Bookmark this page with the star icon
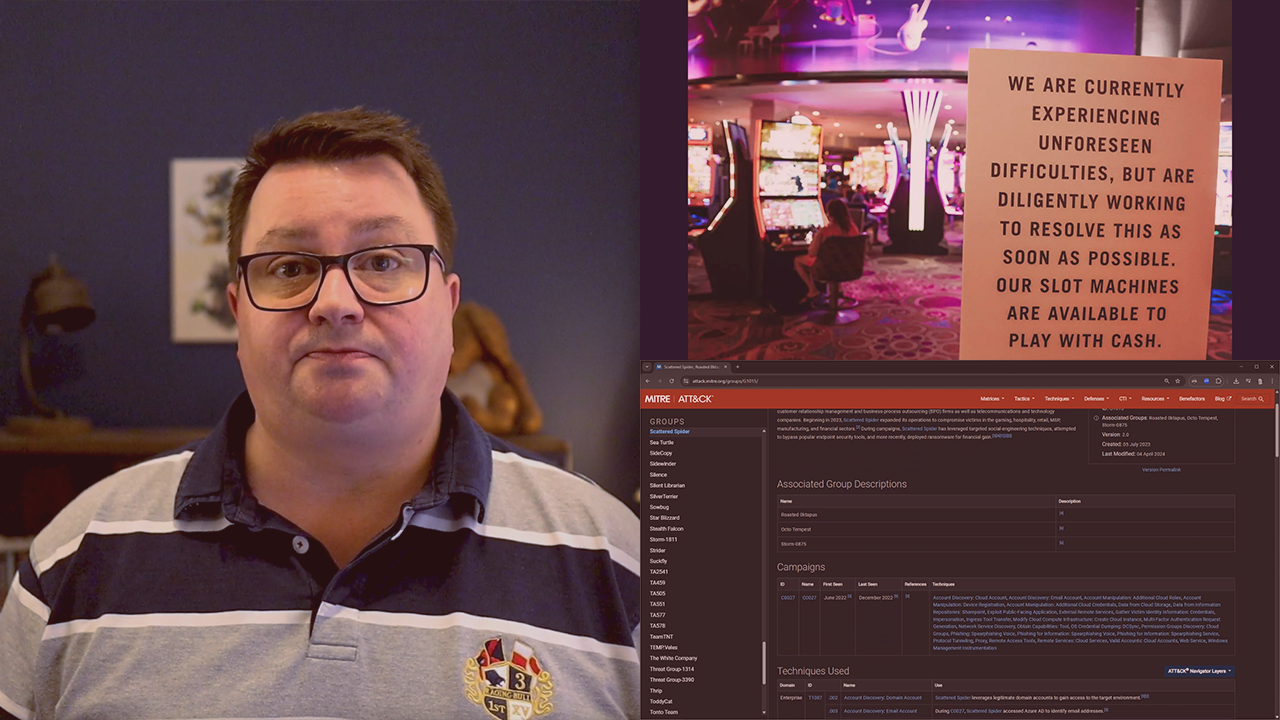 pyautogui.click(x=1178, y=381)
